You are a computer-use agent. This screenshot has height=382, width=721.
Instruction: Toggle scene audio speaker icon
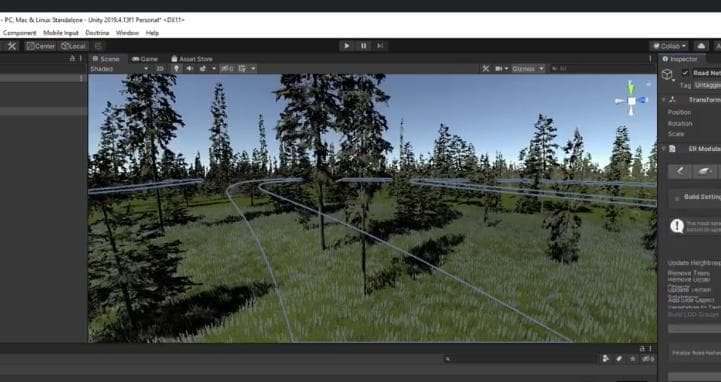click(x=189, y=68)
